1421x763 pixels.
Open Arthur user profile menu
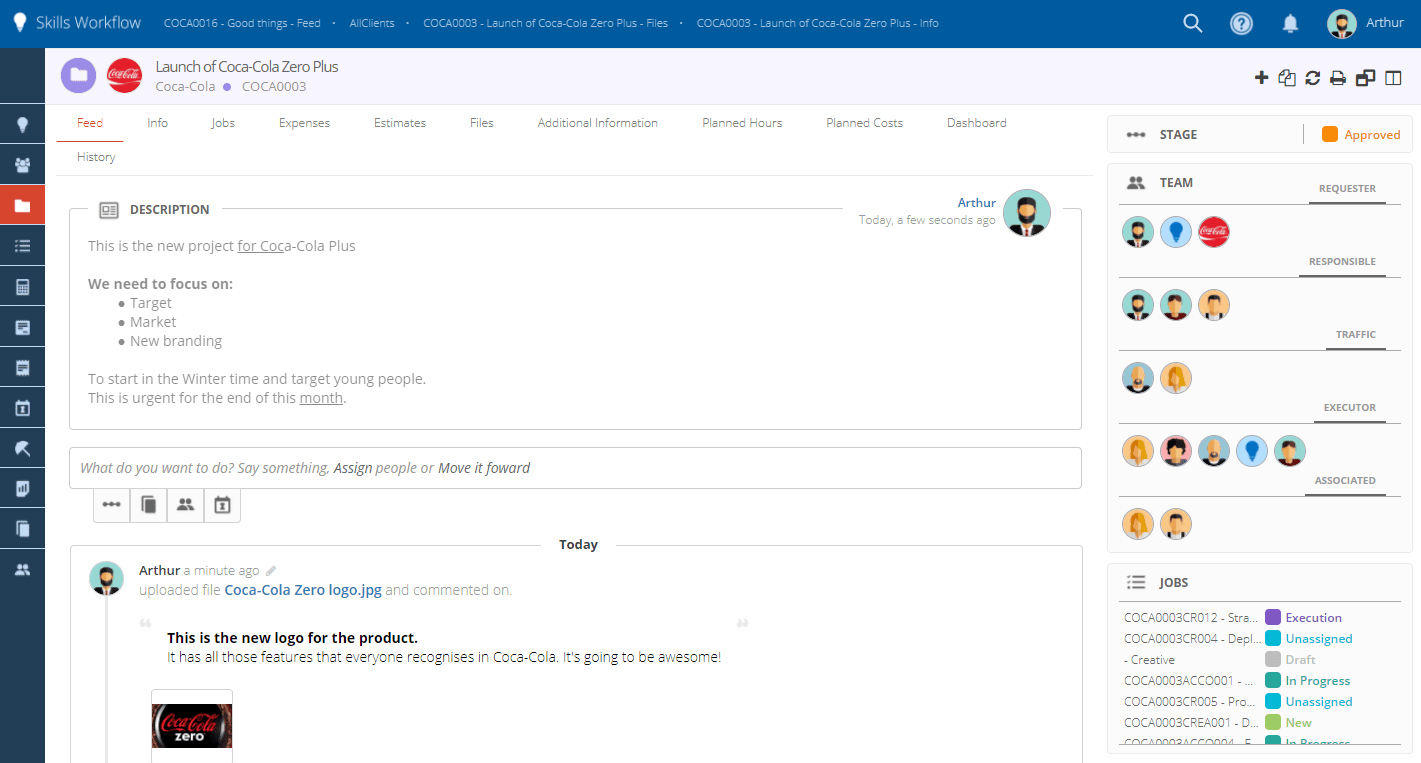click(1365, 23)
